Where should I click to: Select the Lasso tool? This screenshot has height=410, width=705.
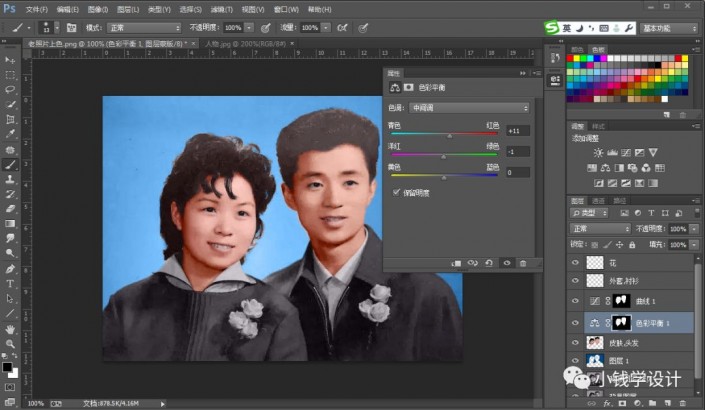click(x=10, y=89)
